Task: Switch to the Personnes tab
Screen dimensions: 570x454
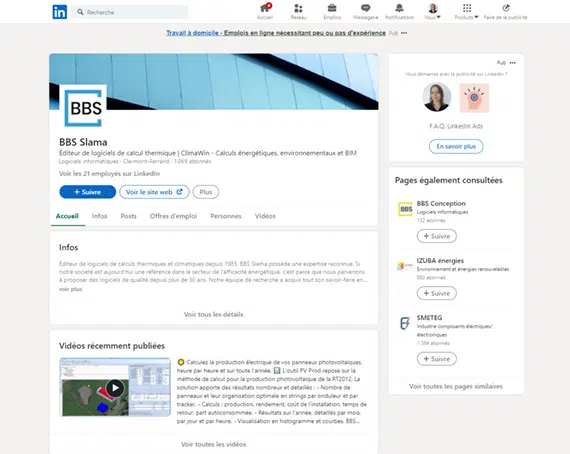Action: coord(226,216)
